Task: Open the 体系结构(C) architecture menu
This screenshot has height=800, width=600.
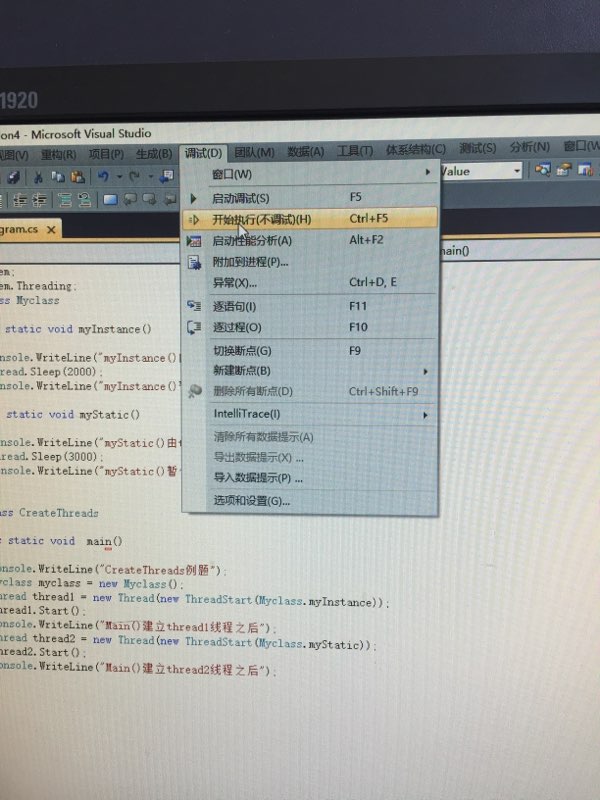Action: click(x=415, y=149)
